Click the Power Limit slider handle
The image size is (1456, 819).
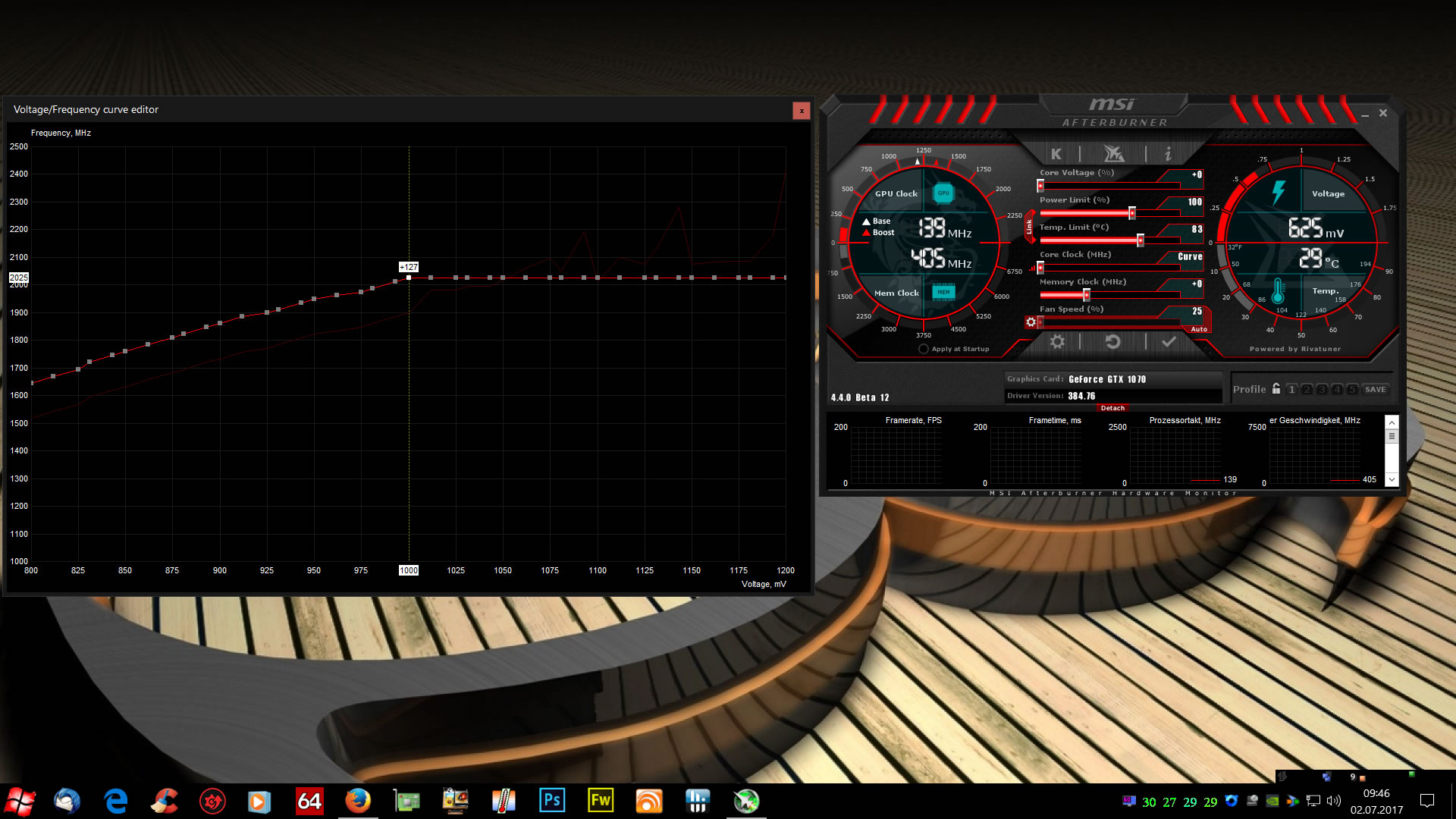click(1132, 213)
